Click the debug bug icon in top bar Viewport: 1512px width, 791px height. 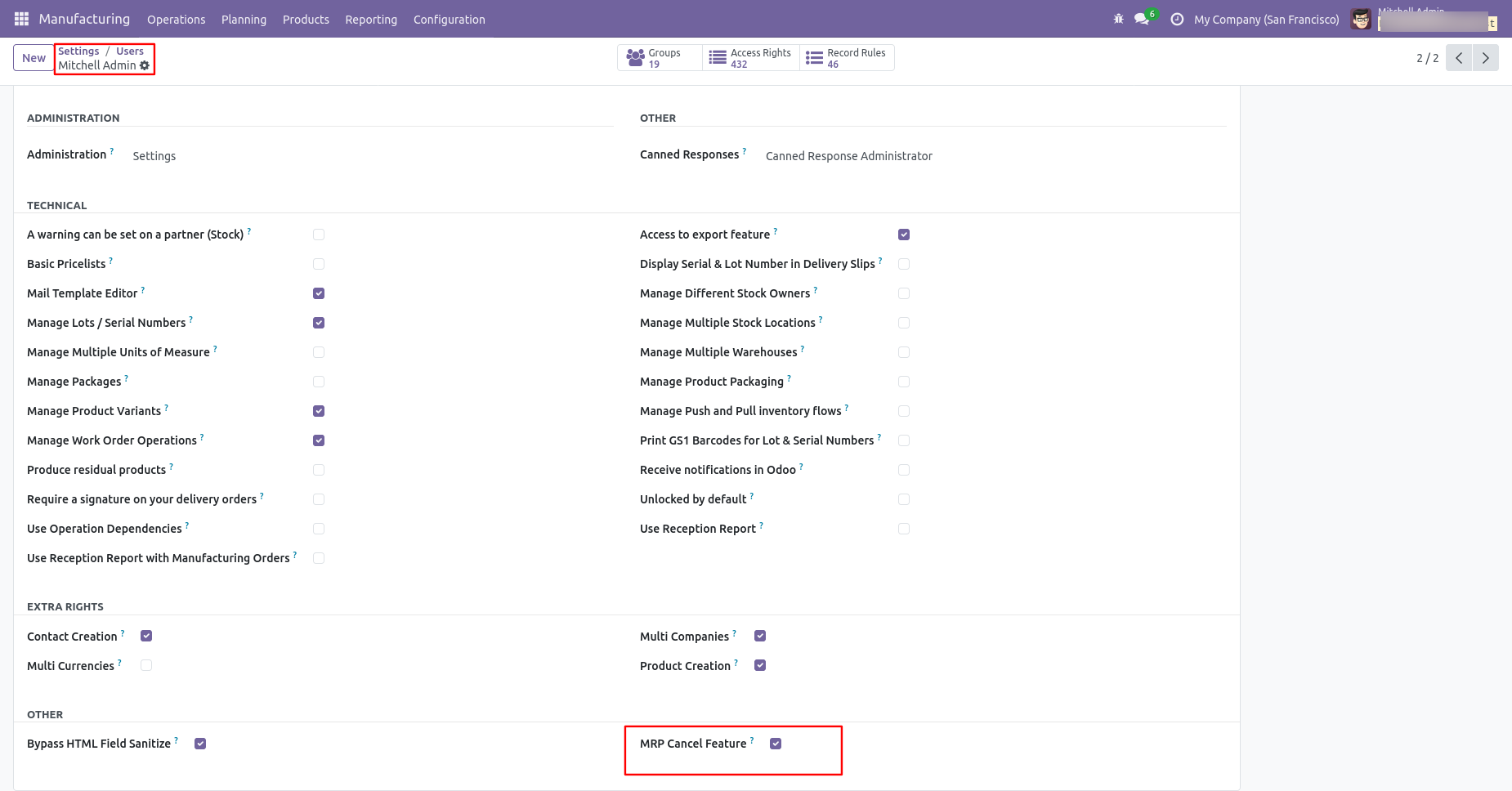1118,19
